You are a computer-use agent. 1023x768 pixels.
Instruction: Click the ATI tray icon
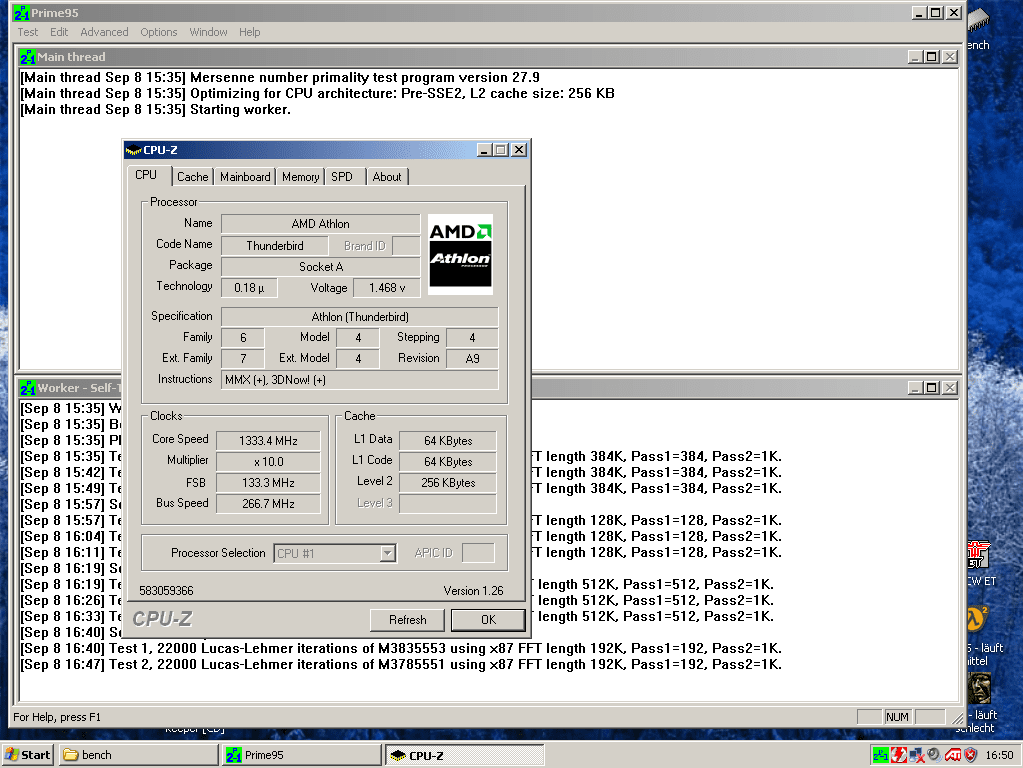953,755
